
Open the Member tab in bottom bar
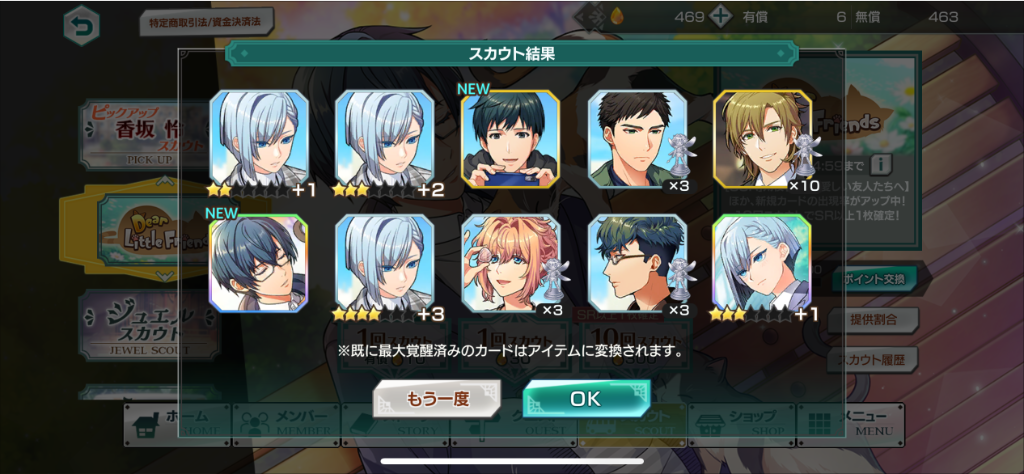[287, 424]
